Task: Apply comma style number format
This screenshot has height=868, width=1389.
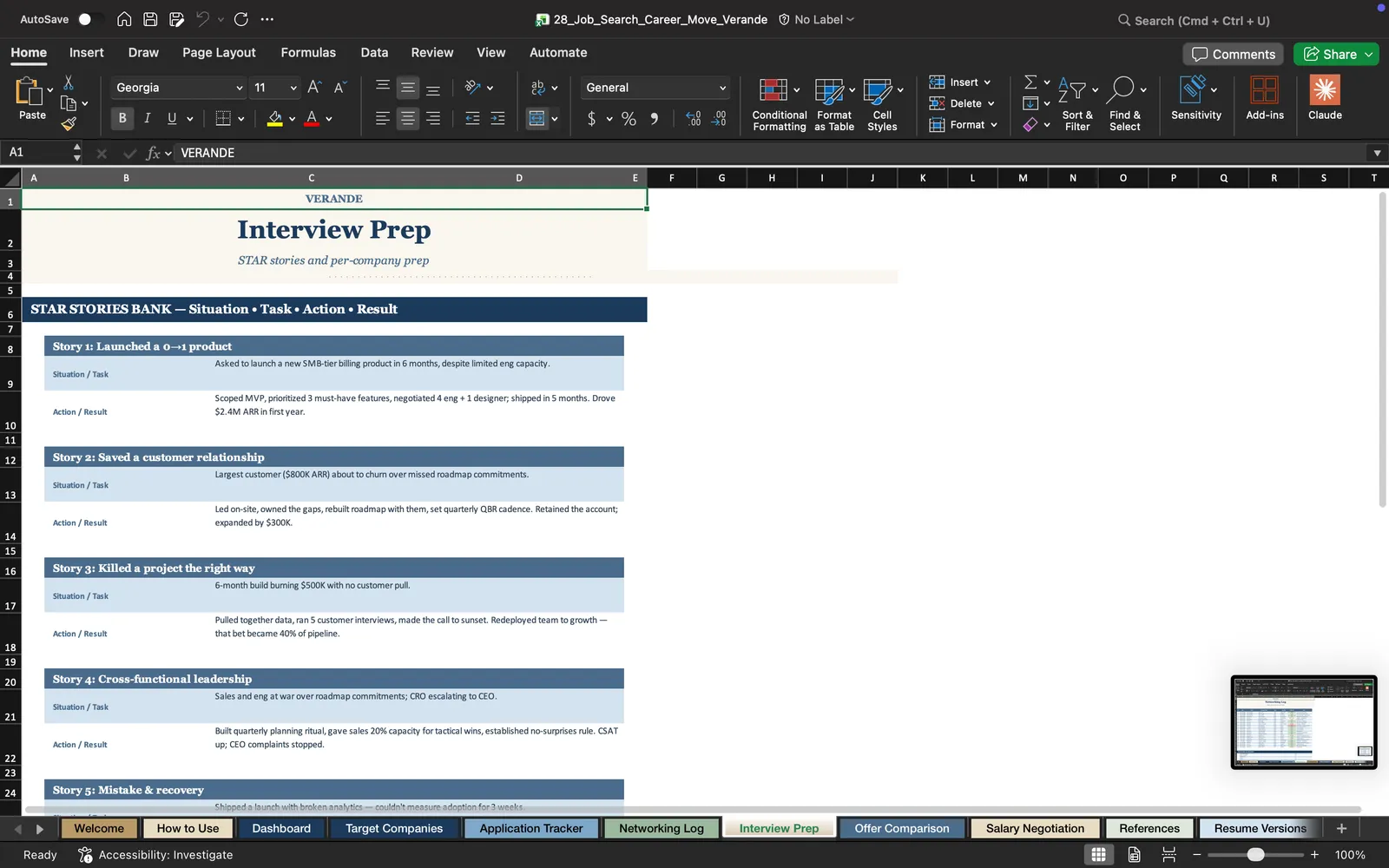Action: pyautogui.click(x=654, y=119)
